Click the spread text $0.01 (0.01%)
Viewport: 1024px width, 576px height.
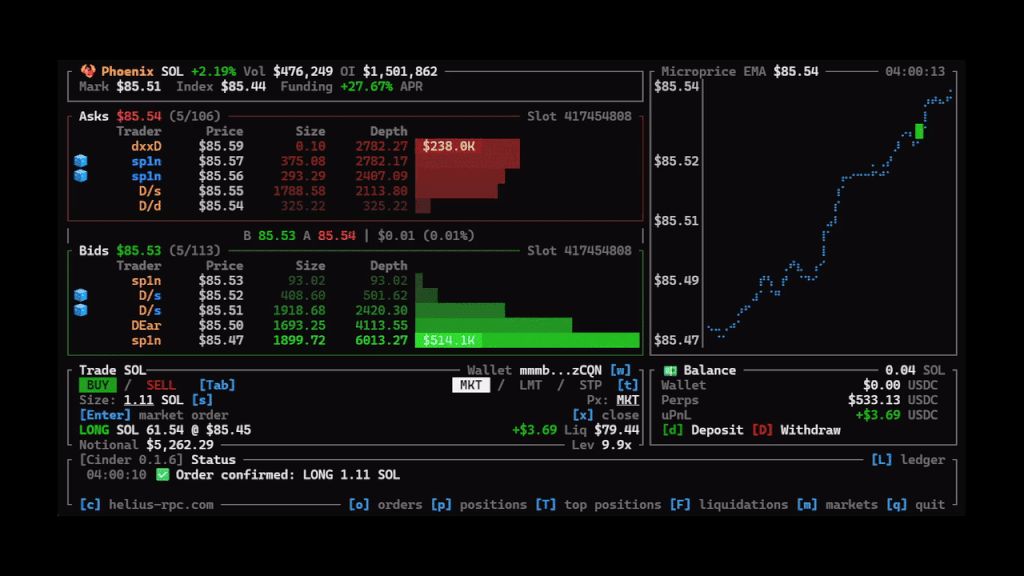(x=426, y=236)
